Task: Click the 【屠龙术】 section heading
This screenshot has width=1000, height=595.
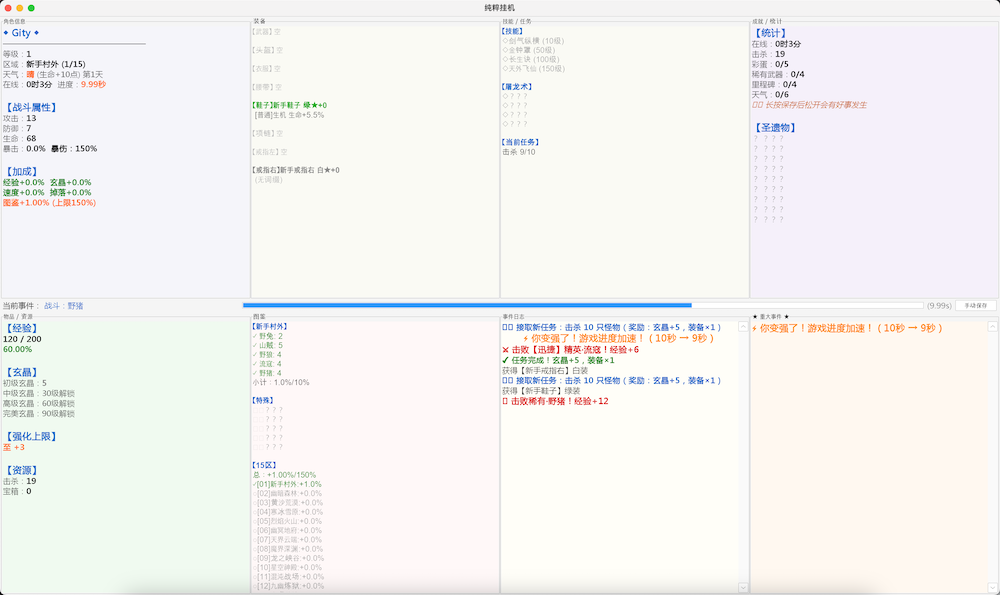Action: tap(517, 87)
